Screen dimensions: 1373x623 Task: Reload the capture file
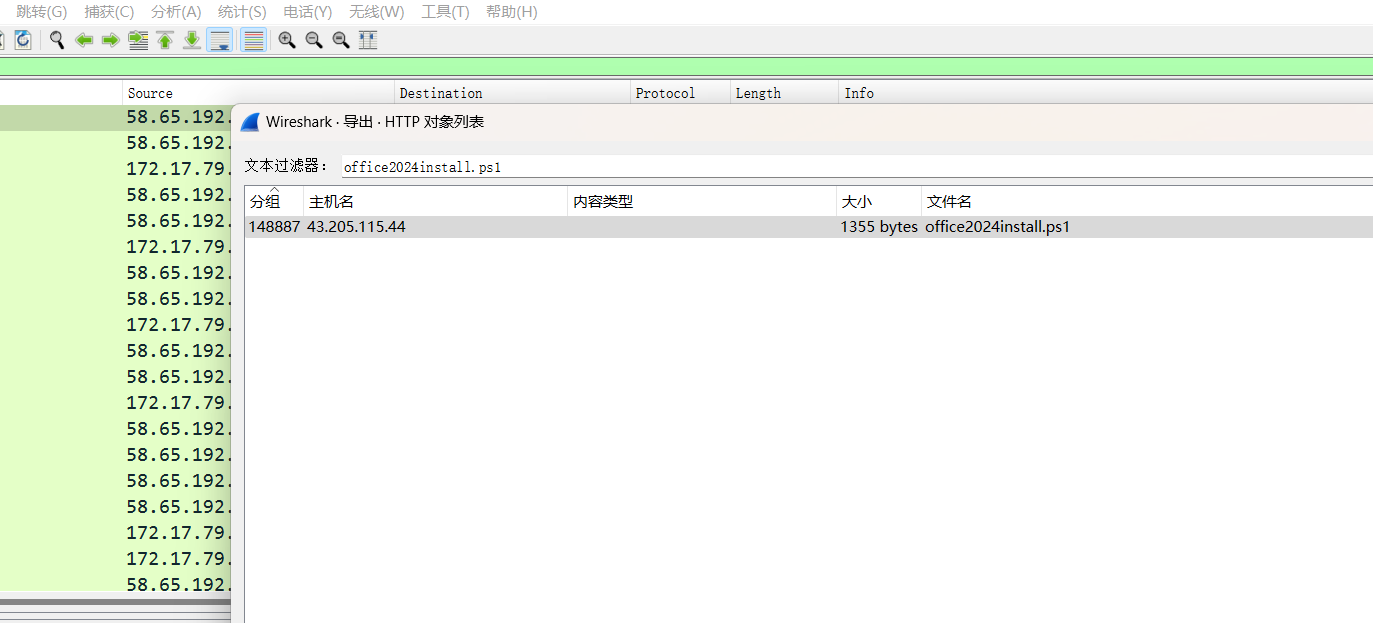(22, 40)
